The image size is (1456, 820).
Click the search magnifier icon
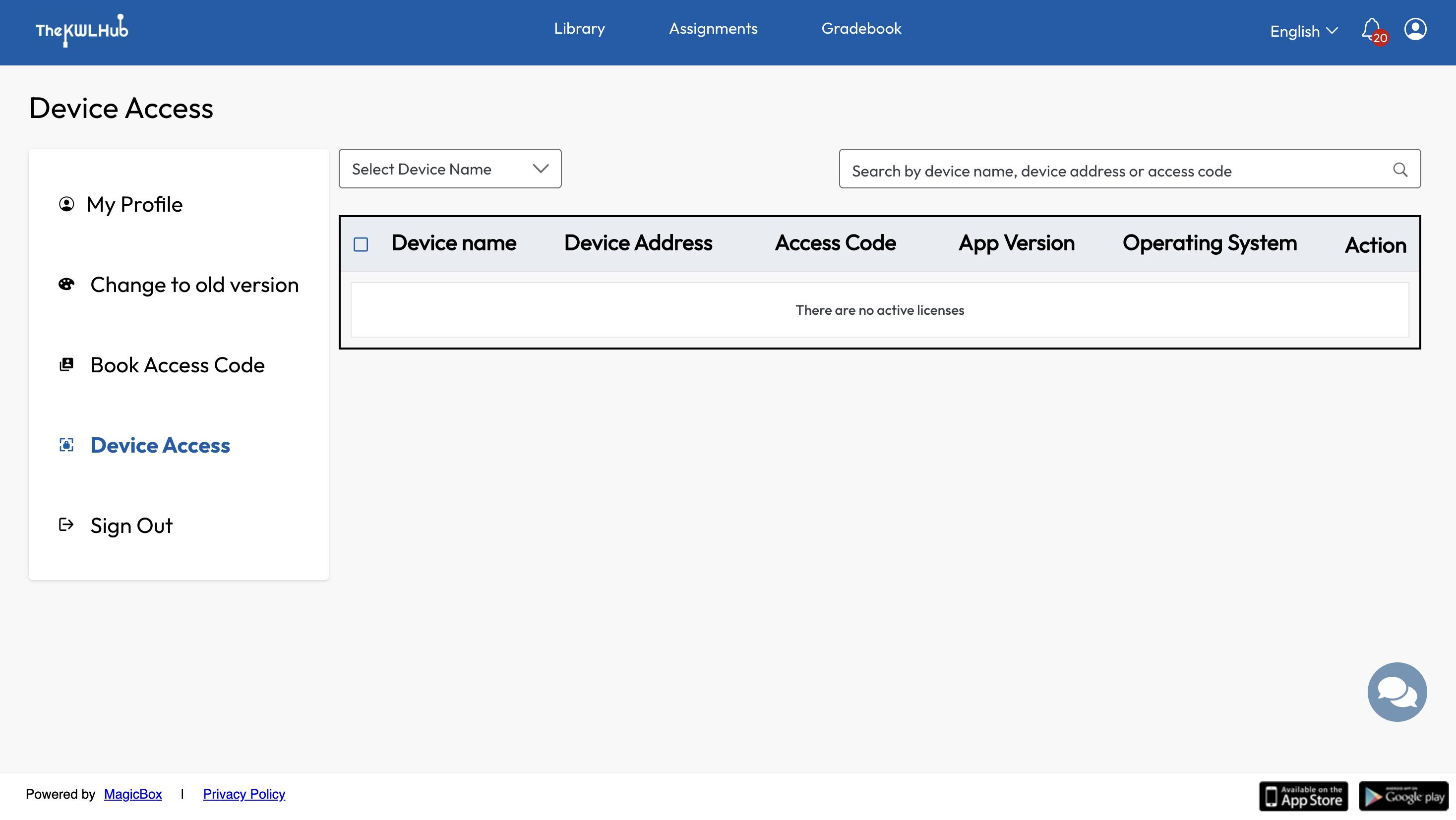click(x=1399, y=170)
